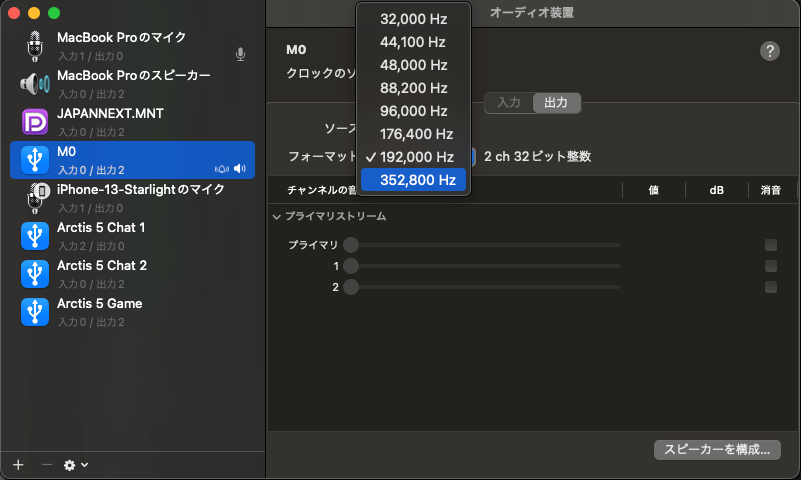This screenshot has width=801, height=480.
Task: Click the 値 column header
Action: (653, 190)
